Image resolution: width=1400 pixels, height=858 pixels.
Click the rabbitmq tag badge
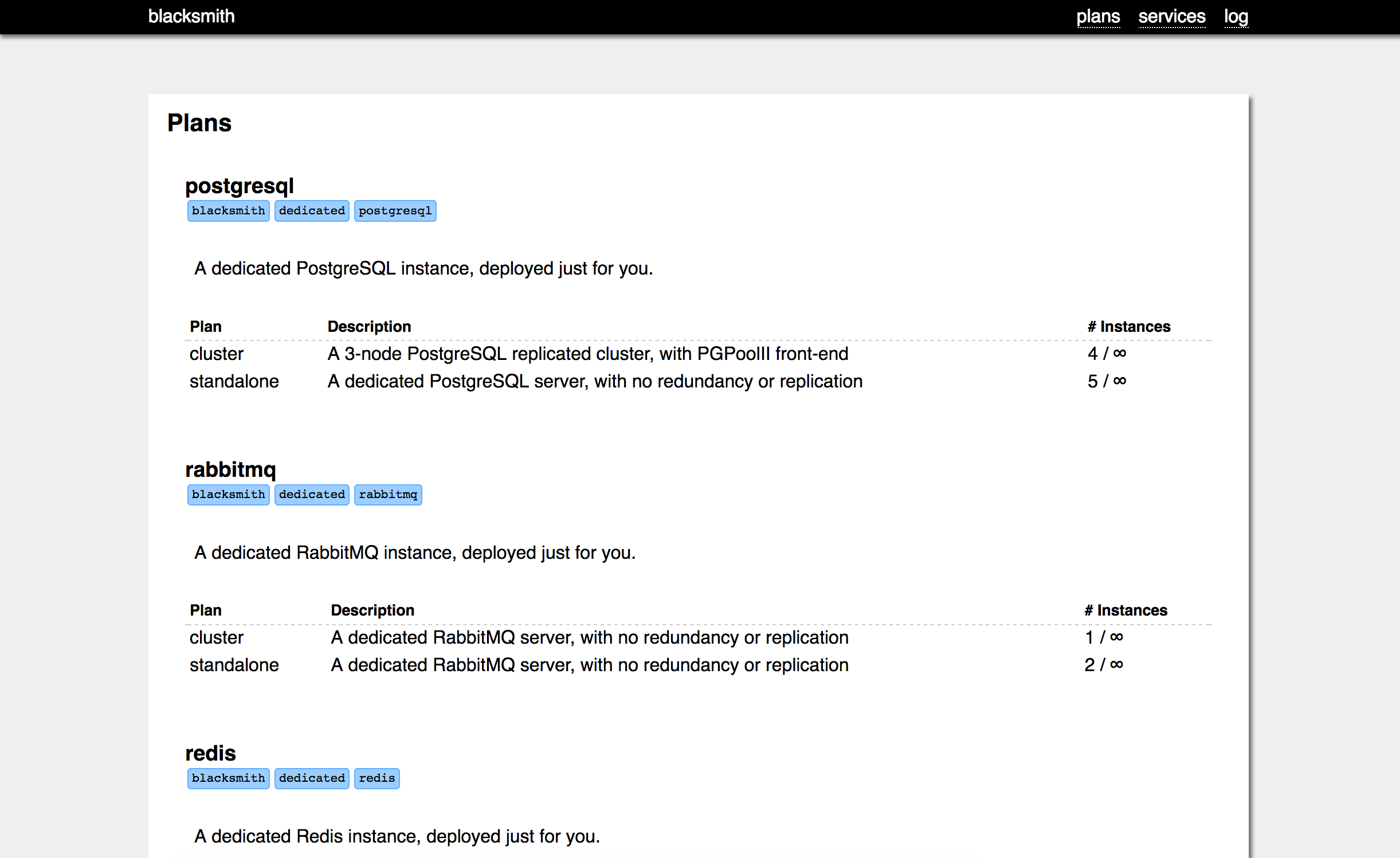point(388,495)
